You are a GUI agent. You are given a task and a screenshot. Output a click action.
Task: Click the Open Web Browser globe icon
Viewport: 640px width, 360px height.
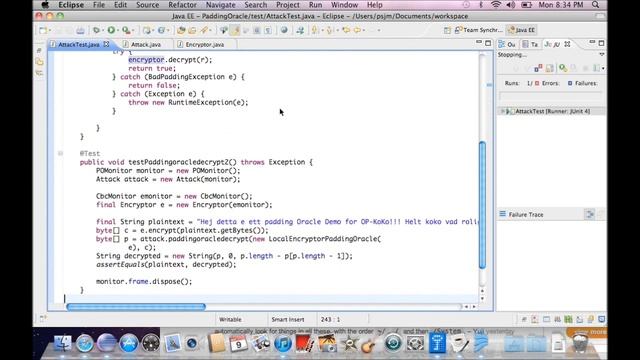(x=284, y=30)
